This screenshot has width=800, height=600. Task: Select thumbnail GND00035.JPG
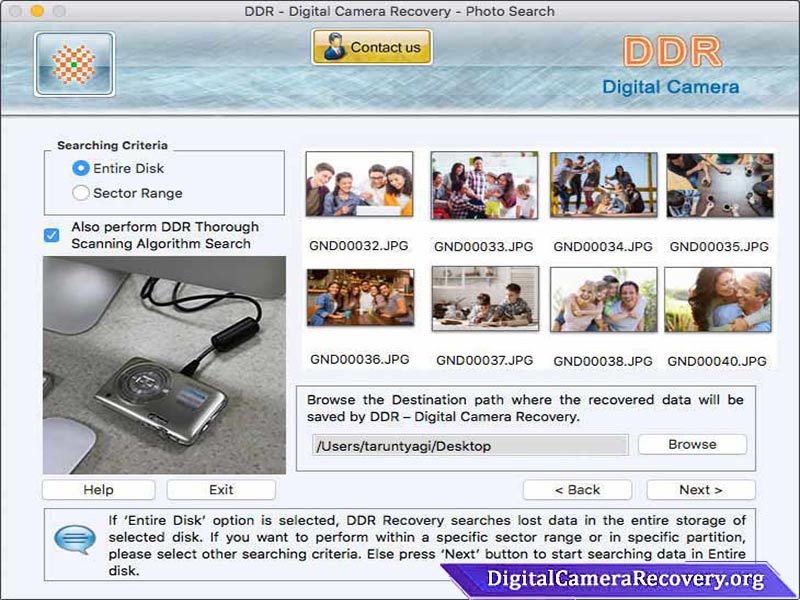point(719,185)
